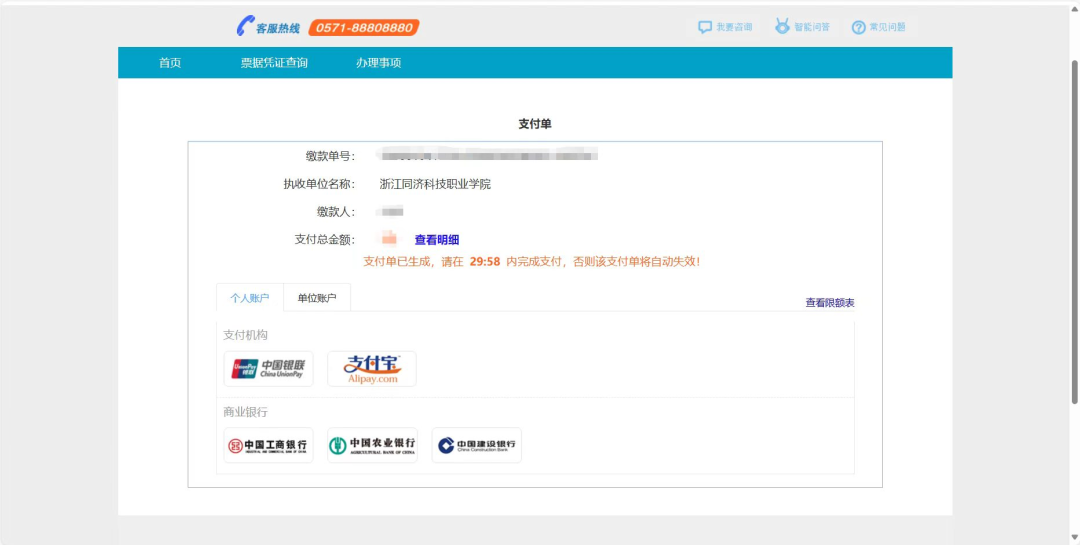Screen dimensions: 1080x545
Task: Select 中国工商银行 bank logo
Action: (268, 445)
